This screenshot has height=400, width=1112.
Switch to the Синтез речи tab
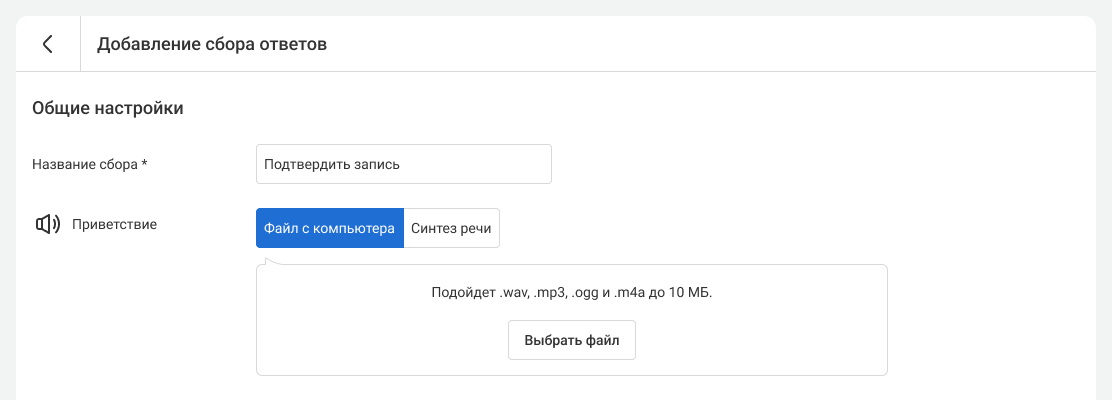(451, 228)
